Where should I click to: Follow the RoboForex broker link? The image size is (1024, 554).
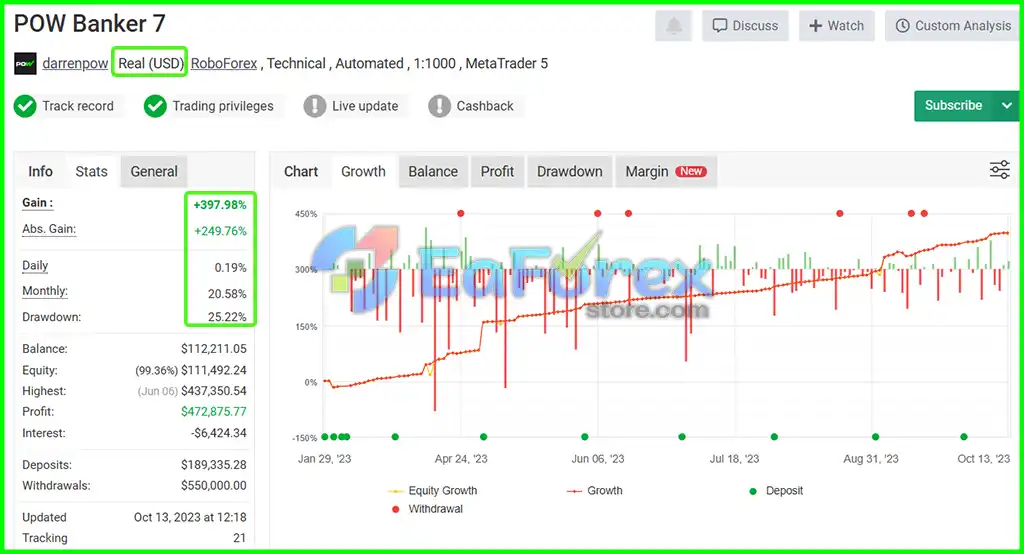224,63
